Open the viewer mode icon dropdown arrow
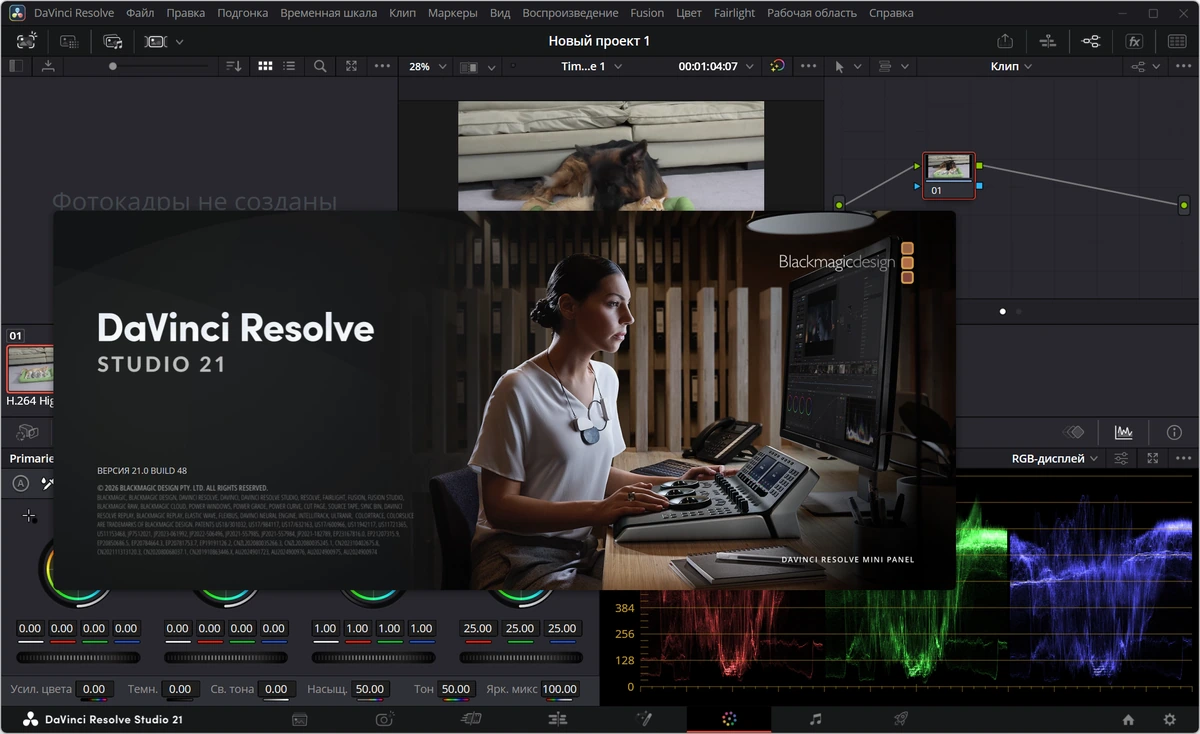Screen dimensions: 1200x734 click(x=491, y=67)
